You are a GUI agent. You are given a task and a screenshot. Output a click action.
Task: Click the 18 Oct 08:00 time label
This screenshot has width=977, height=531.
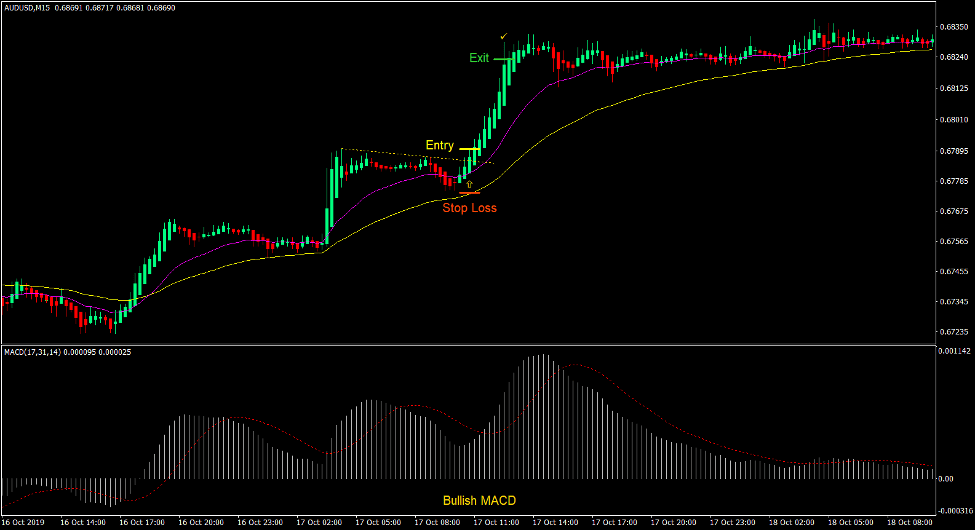pyautogui.click(x=911, y=522)
